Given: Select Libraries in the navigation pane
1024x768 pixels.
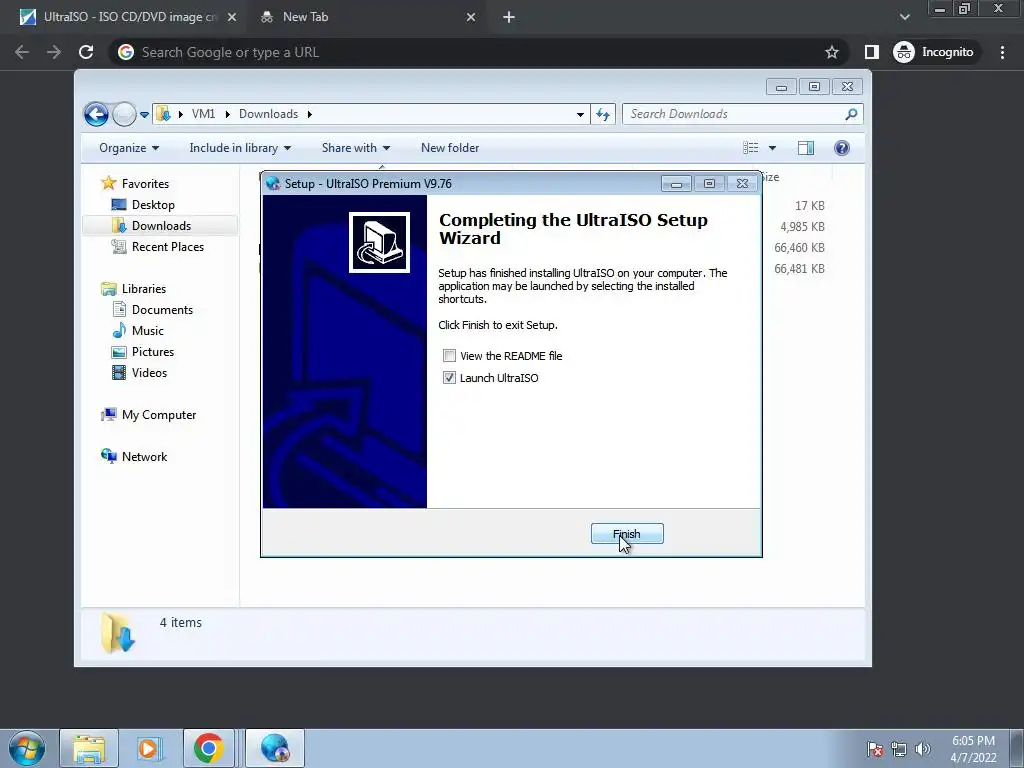Looking at the screenshot, I should pos(144,289).
